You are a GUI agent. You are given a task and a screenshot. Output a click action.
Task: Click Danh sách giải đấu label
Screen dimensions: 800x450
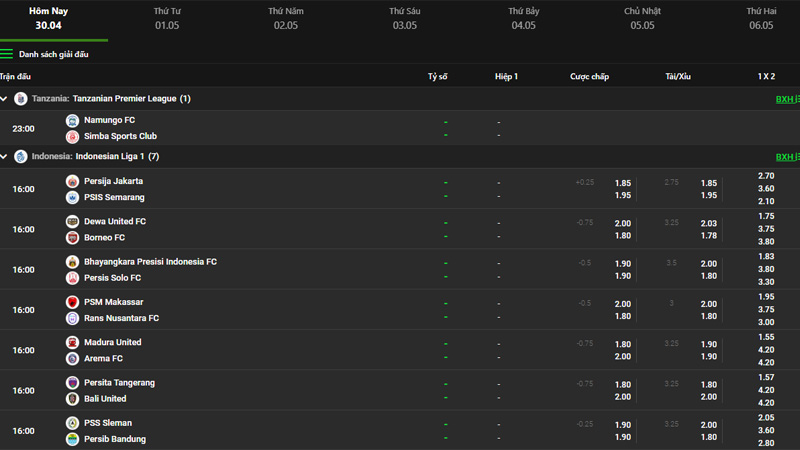coord(54,54)
